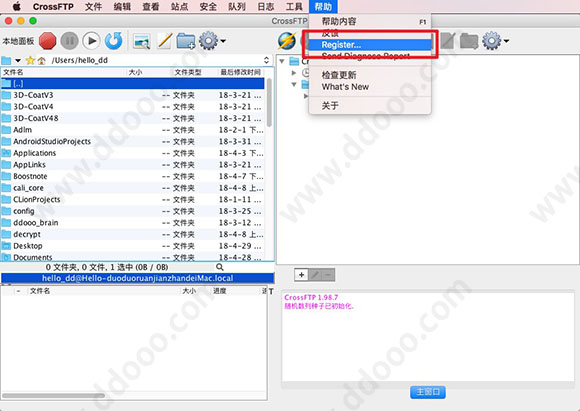The height and width of the screenshot is (411, 580).
Task: Open the 编辑 menu
Action: 122,7
